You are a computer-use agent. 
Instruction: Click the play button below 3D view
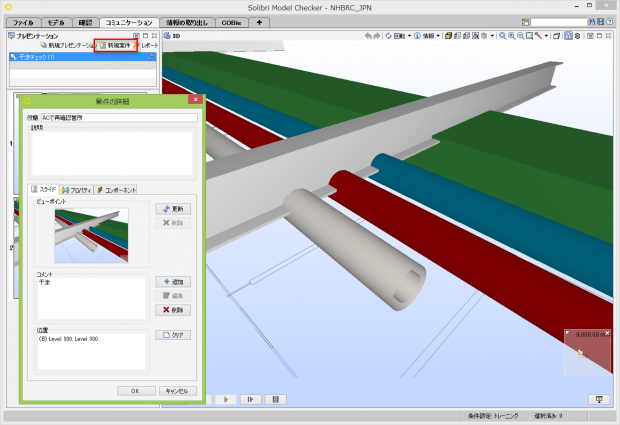[226, 400]
